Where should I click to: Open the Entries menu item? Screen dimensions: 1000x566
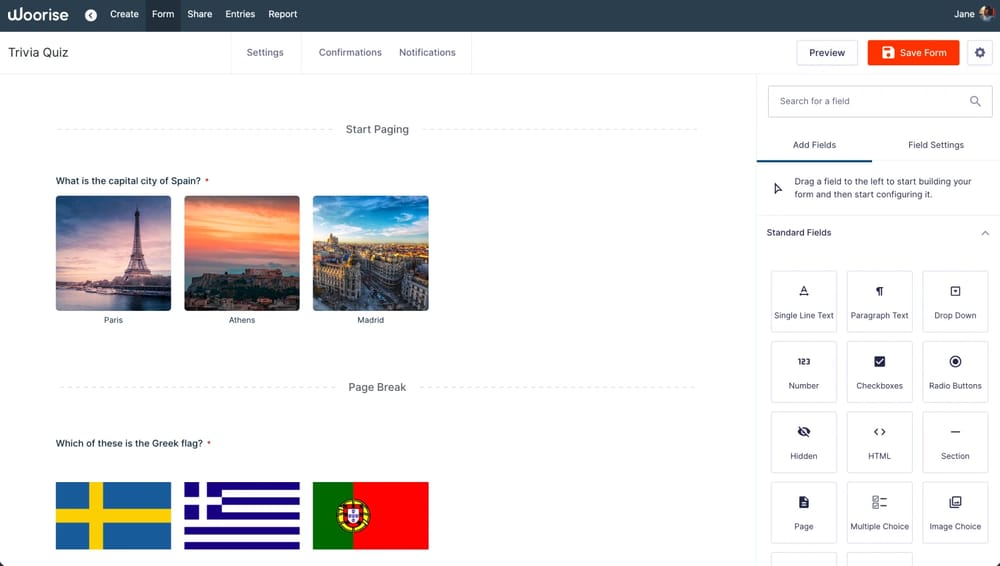(240, 14)
